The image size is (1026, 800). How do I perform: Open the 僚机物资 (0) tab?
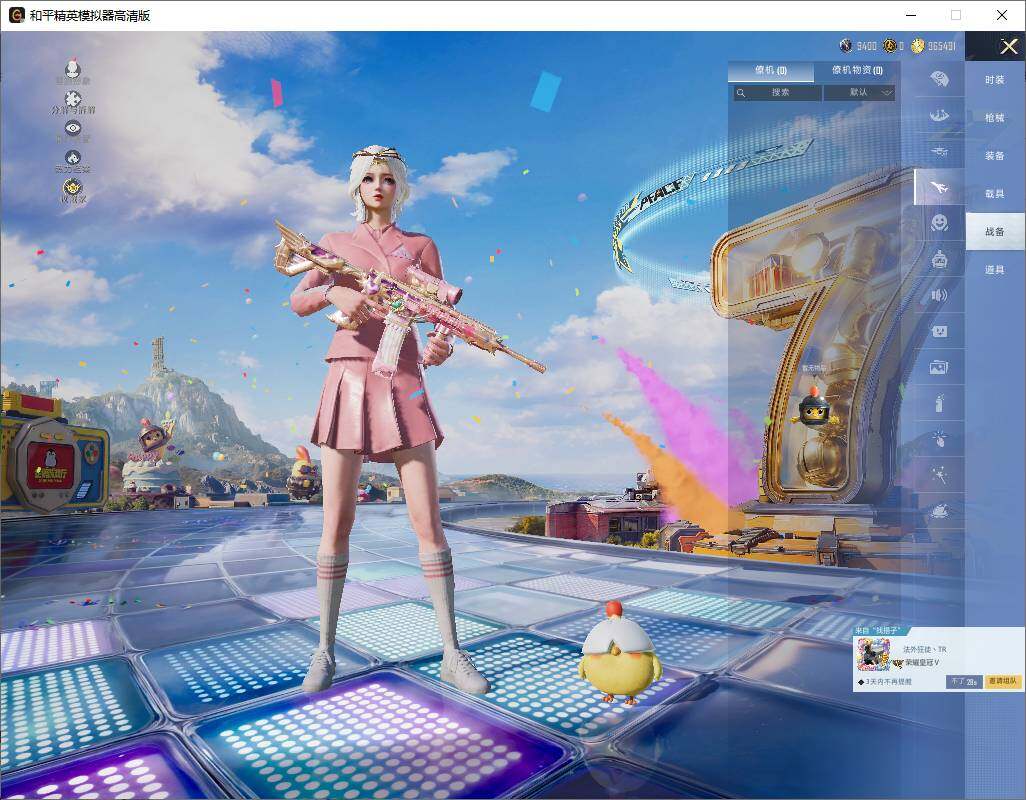[857, 71]
